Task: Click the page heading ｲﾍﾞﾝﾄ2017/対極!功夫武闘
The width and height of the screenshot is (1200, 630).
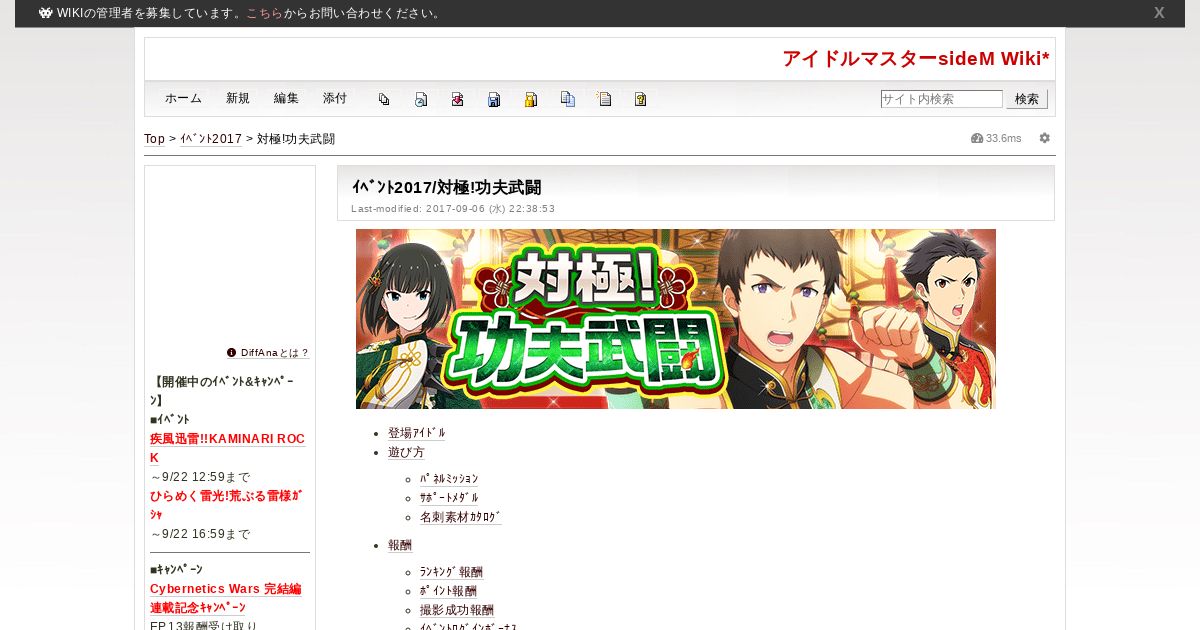Action: tap(446, 187)
